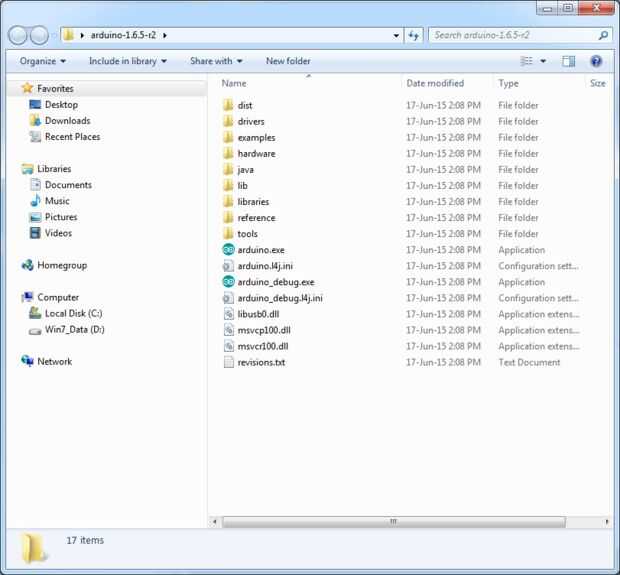Click the change view icon

pos(526,61)
